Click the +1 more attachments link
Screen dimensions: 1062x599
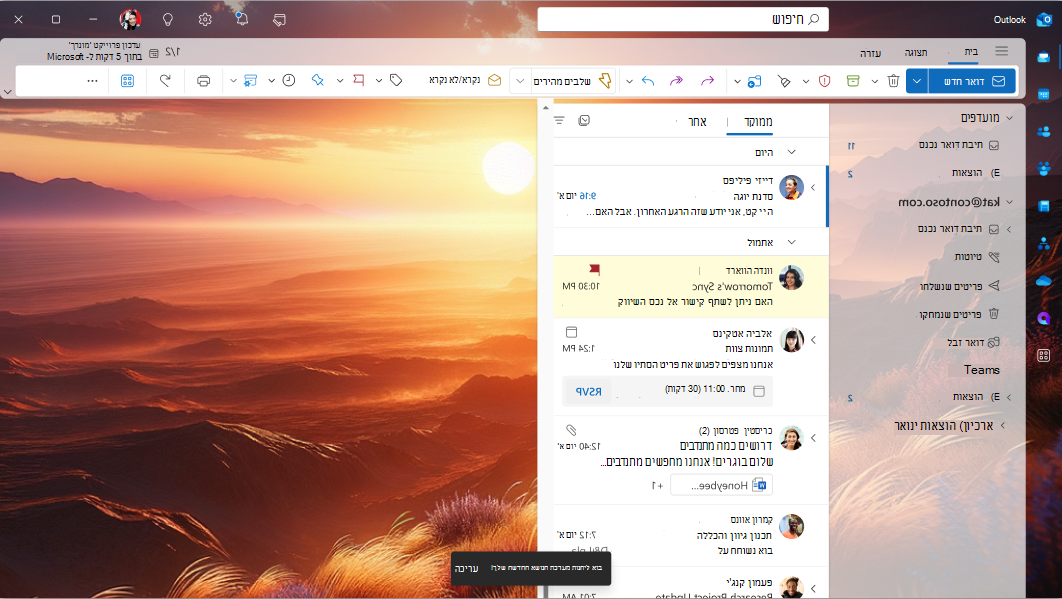[657, 485]
